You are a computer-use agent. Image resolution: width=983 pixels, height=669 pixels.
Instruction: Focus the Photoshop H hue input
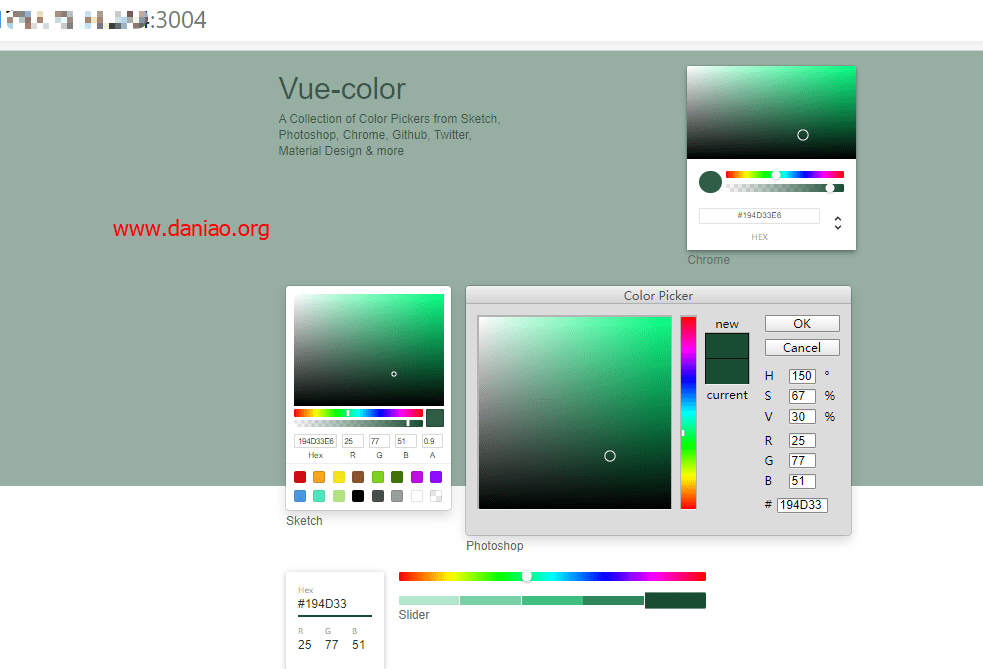pyautogui.click(x=802, y=376)
